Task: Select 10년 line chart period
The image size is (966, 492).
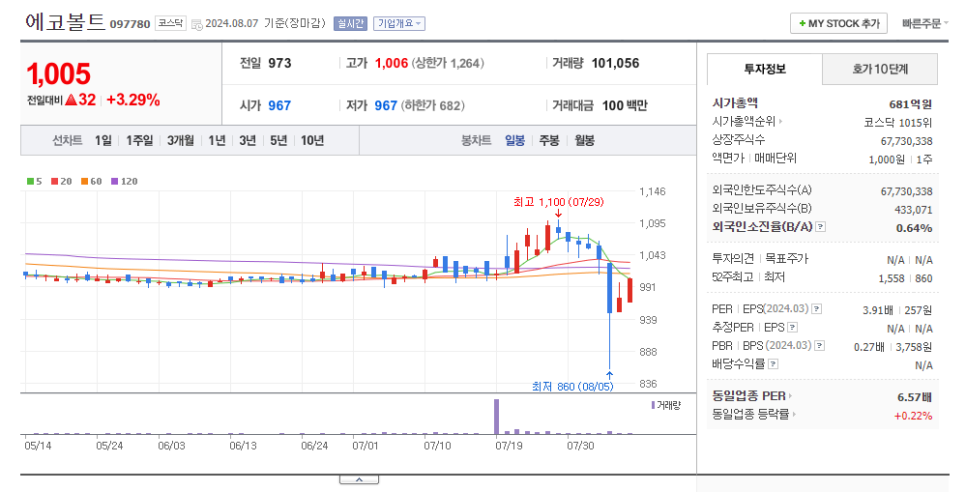Action: point(312,140)
